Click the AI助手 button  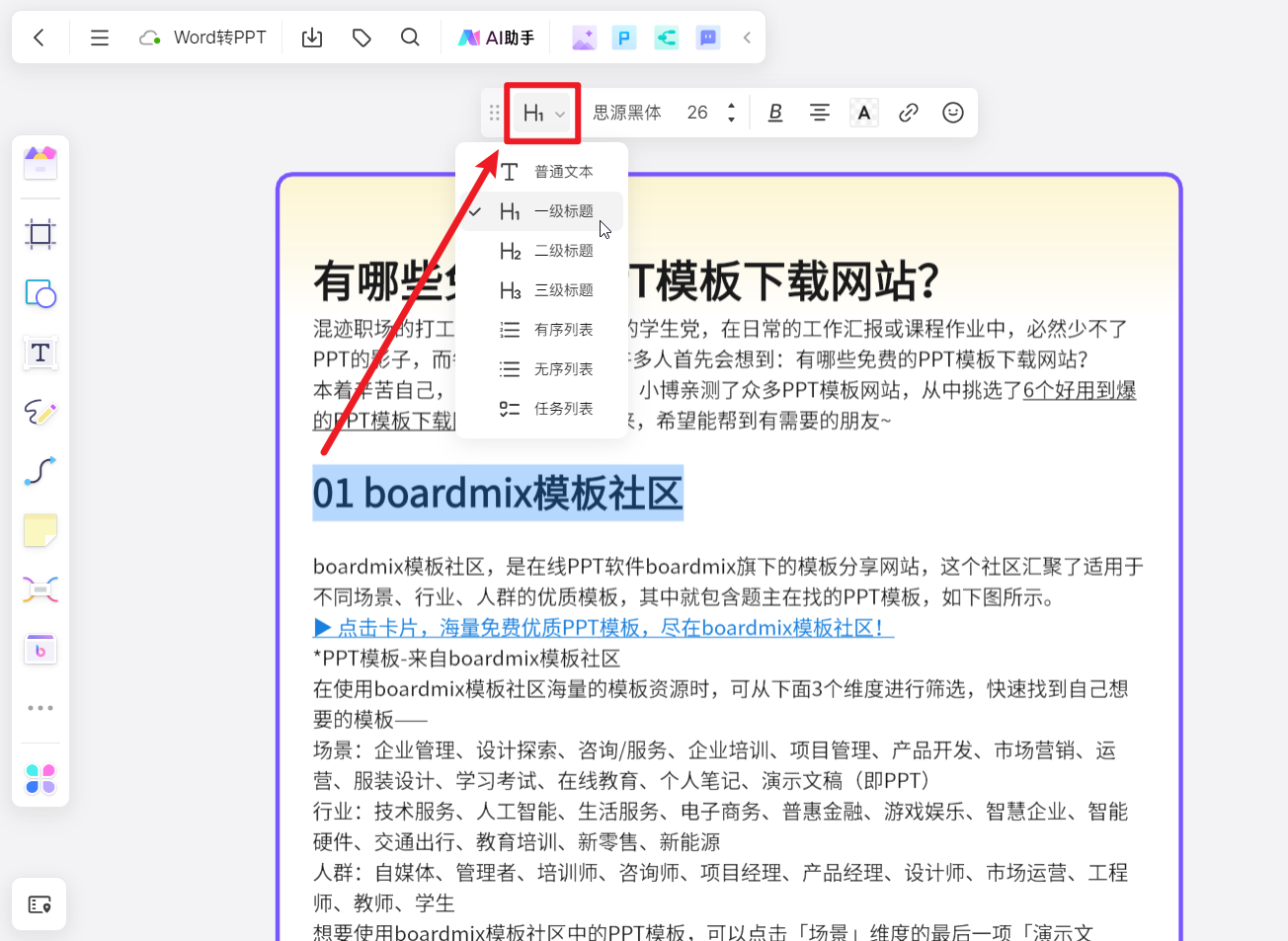pyautogui.click(x=496, y=37)
